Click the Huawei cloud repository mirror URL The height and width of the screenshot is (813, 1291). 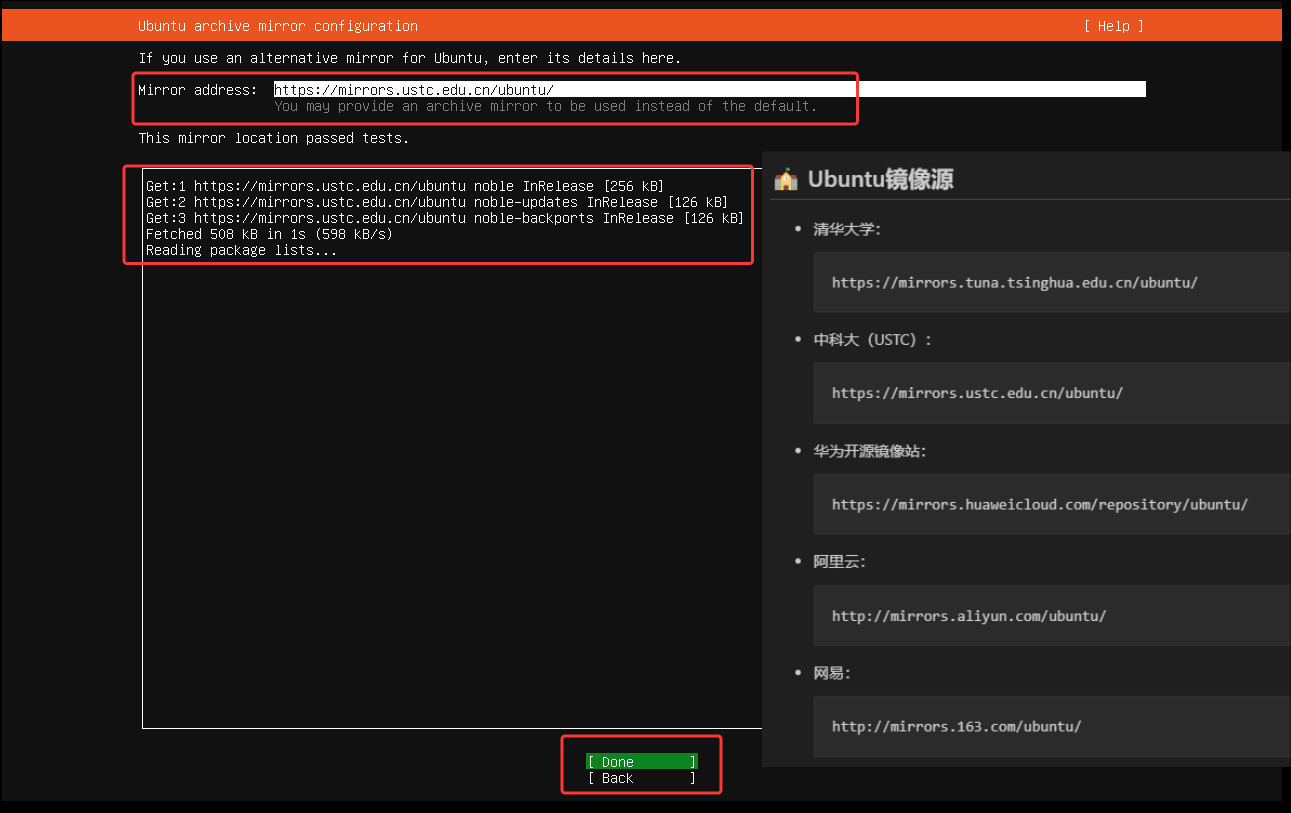click(x=1039, y=504)
